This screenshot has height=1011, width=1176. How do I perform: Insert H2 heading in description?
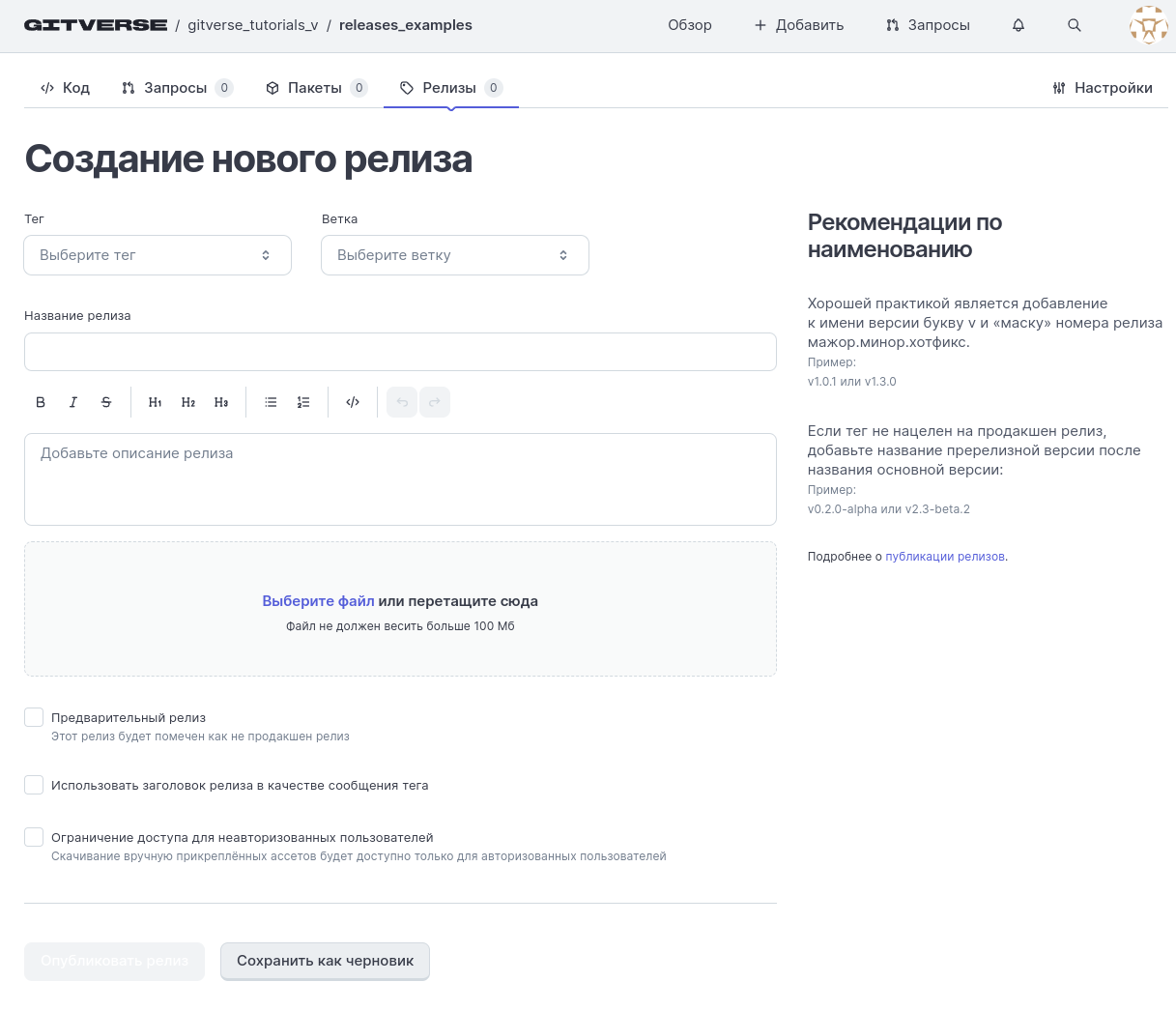pyautogui.click(x=188, y=402)
